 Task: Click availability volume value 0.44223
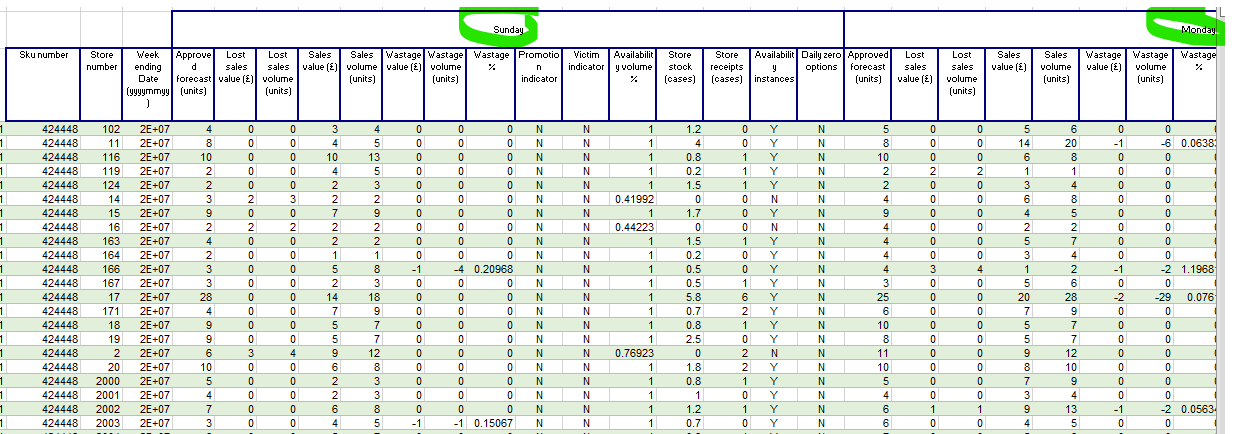point(633,227)
